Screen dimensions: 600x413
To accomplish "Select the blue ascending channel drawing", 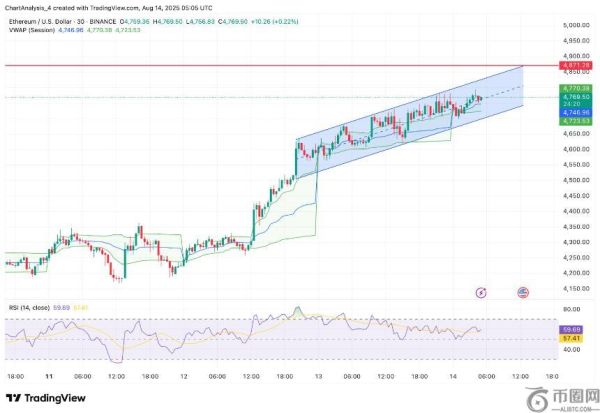I will click(x=410, y=122).
